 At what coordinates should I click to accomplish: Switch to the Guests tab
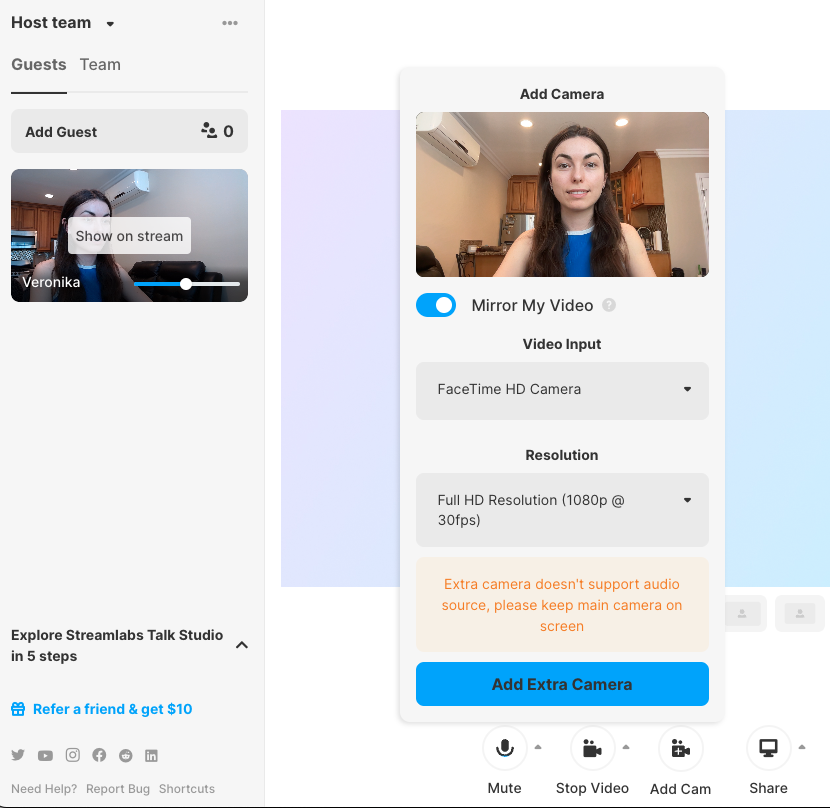click(x=39, y=65)
